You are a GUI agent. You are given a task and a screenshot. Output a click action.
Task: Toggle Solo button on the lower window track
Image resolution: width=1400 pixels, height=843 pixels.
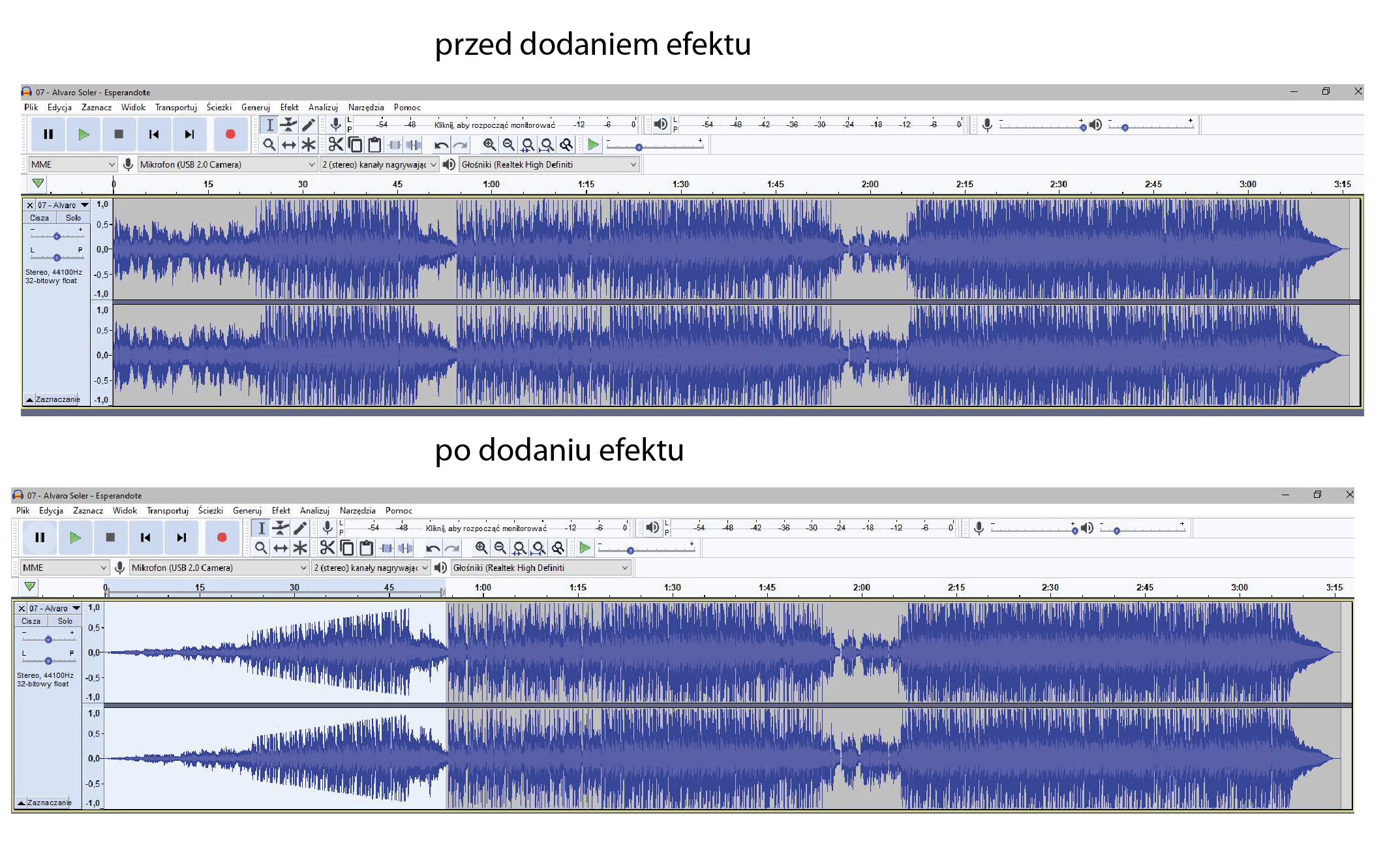pyautogui.click(x=65, y=621)
